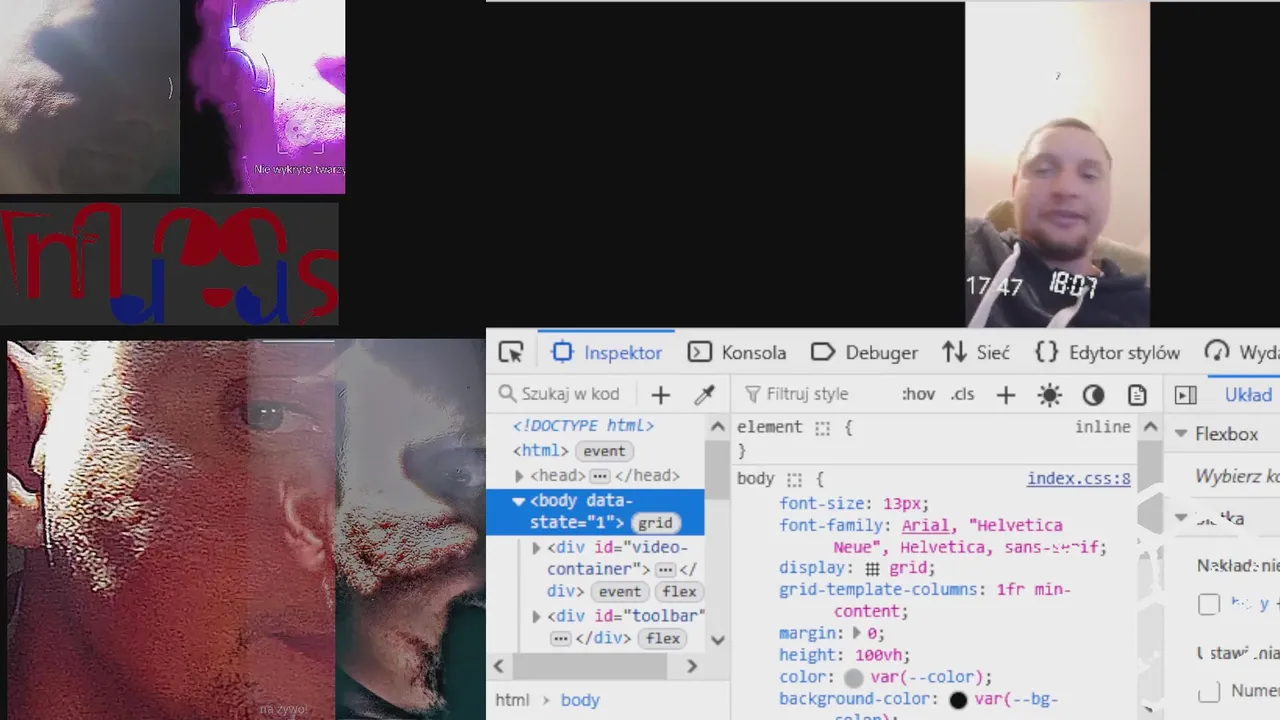Collapse the body element node
The width and height of the screenshot is (1280, 720).
point(518,501)
